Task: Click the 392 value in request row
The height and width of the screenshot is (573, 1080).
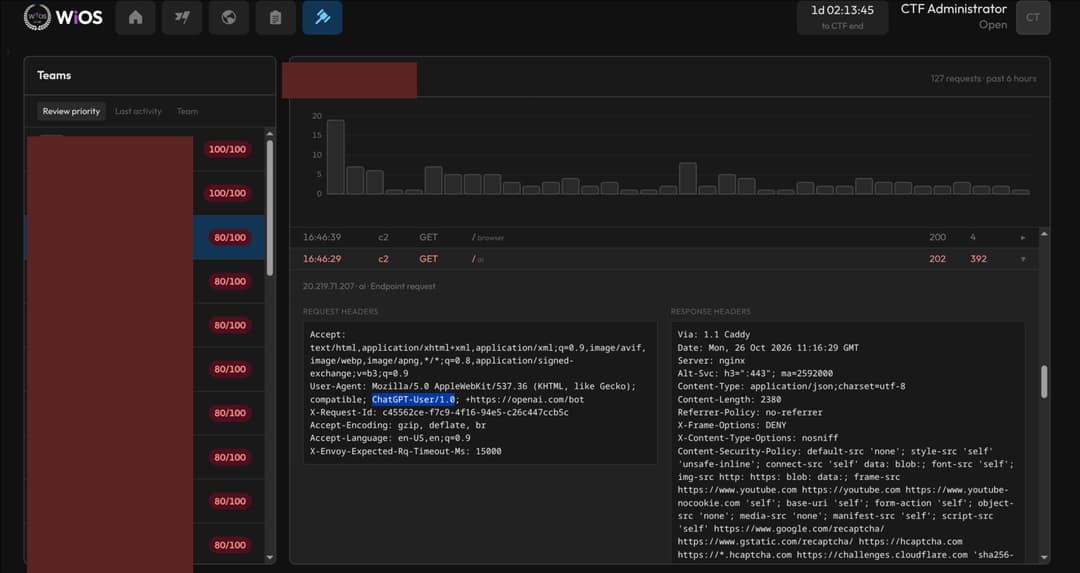Action: [978, 259]
